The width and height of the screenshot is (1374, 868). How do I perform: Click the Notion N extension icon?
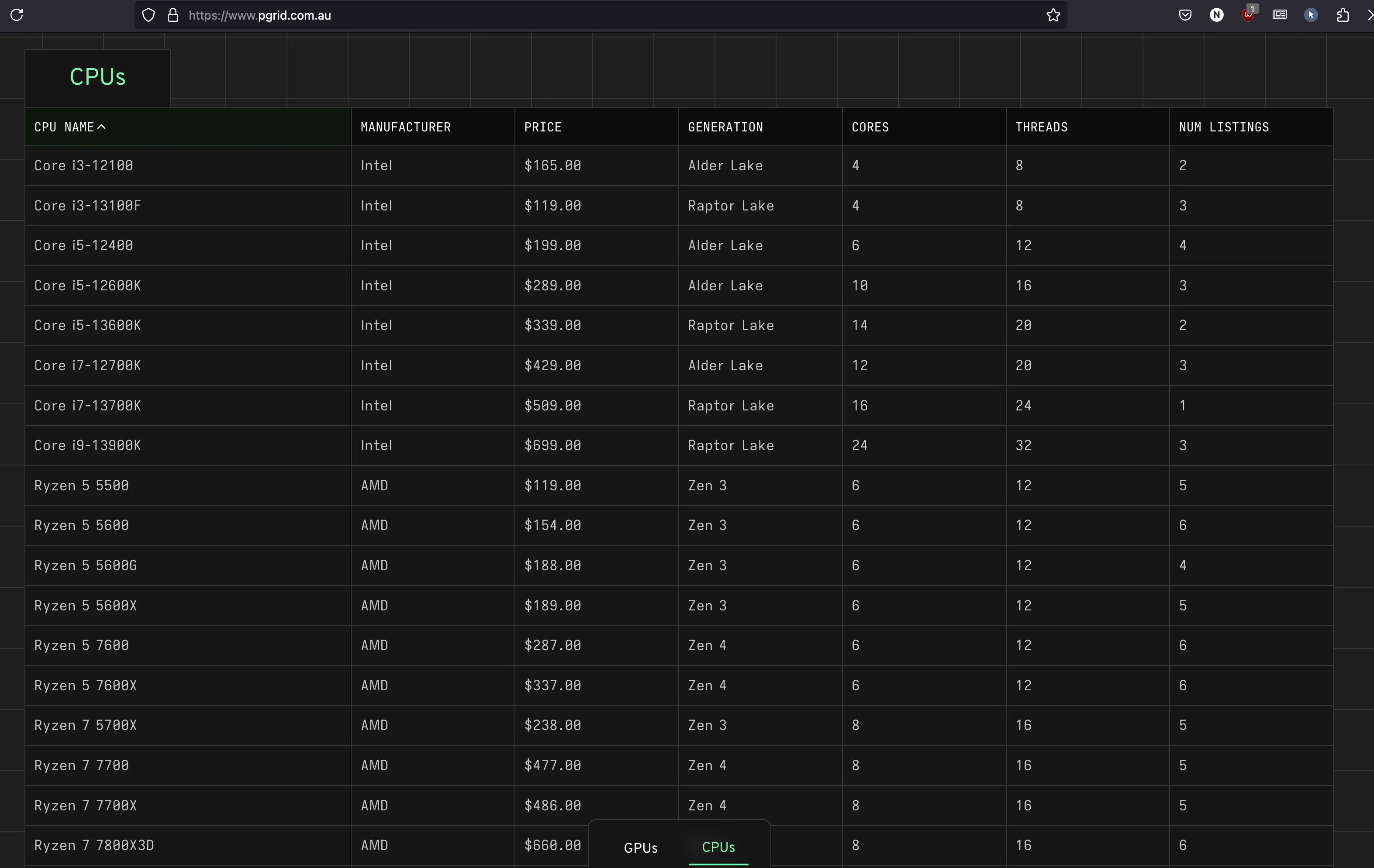[1216, 15]
